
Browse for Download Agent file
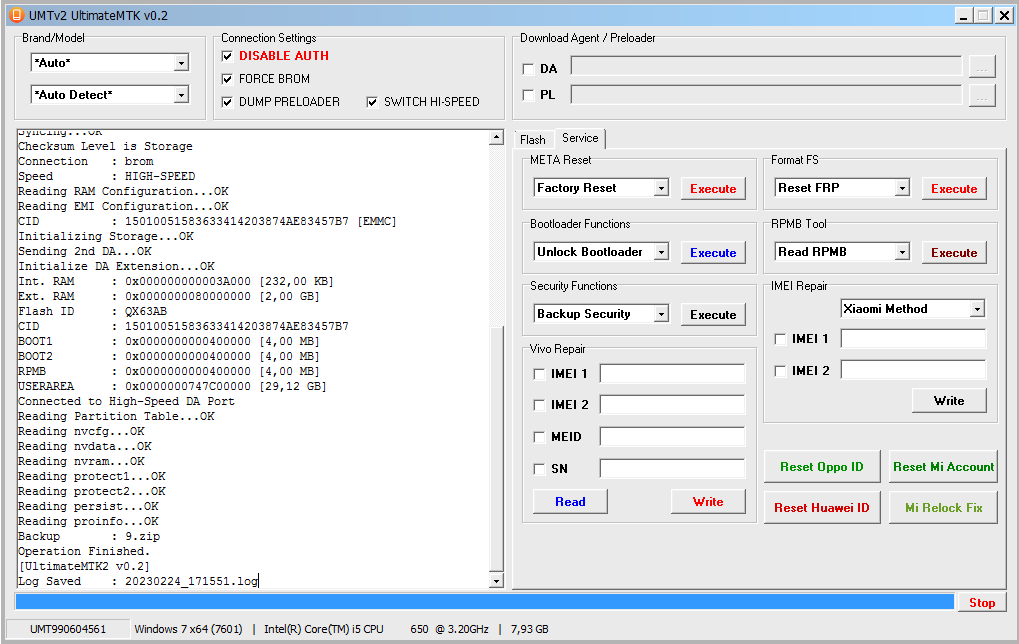click(x=982, y=67)
